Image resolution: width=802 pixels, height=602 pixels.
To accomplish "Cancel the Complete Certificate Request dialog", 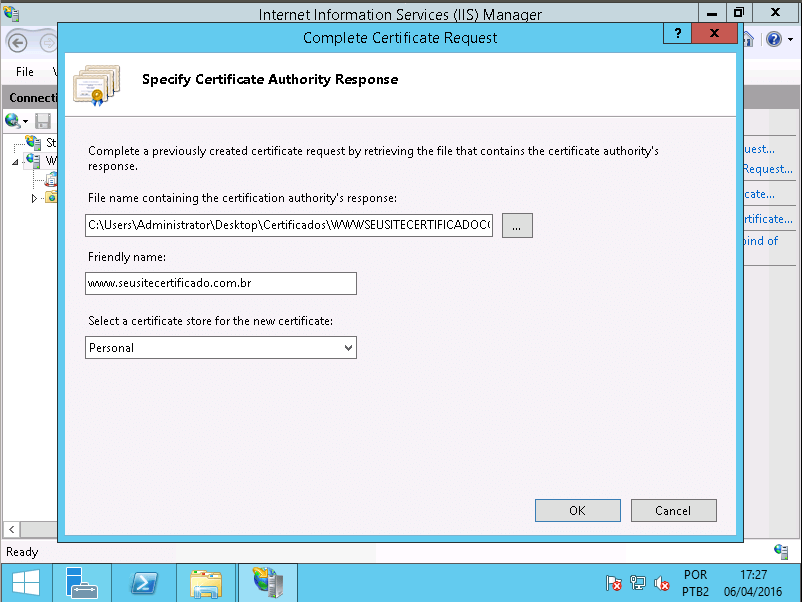I will coord(673,510).
